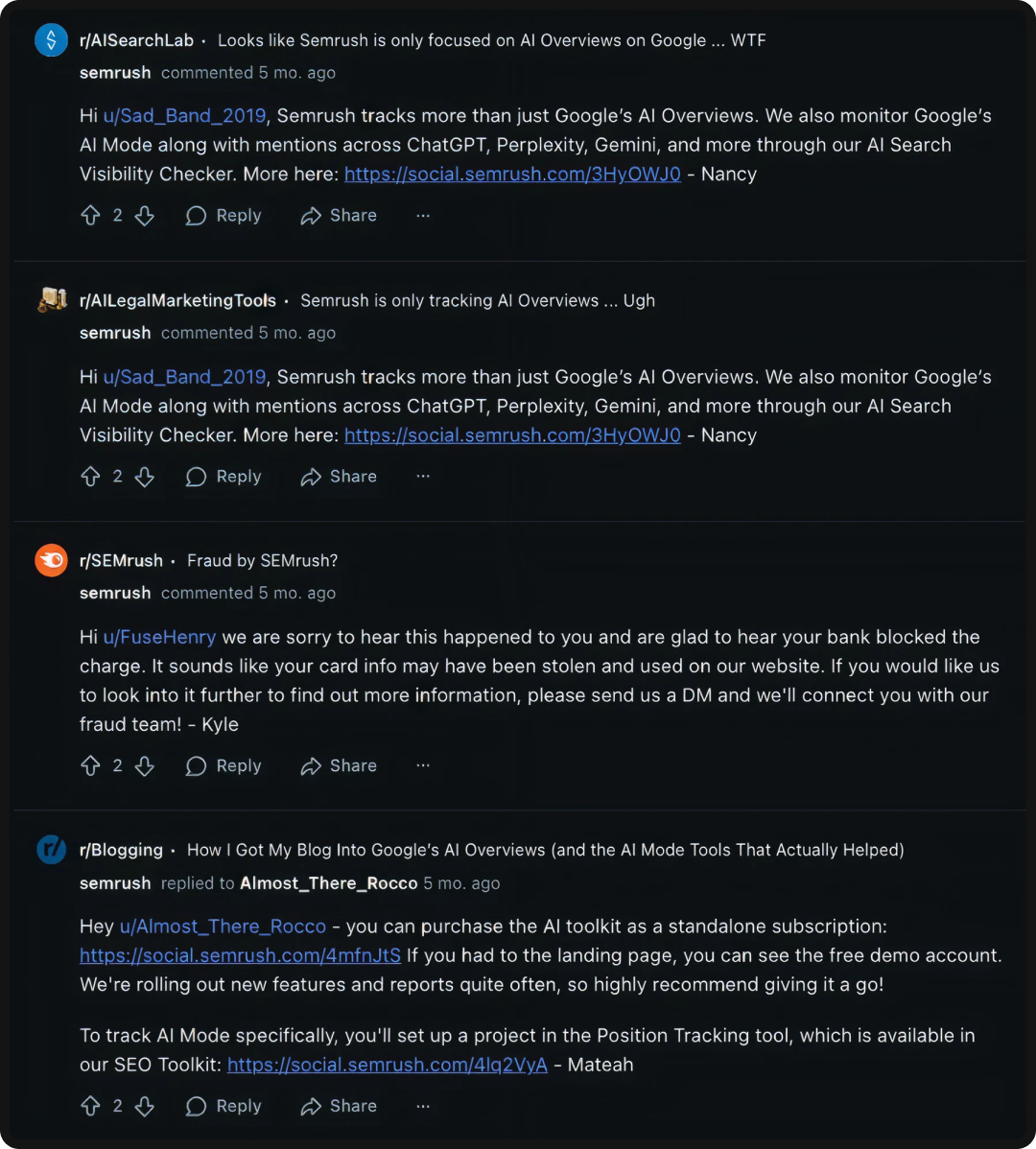Downvote the r/Blogging reply
Viewport: 1036px width, 1149px height.
(x=145, y=1106)
